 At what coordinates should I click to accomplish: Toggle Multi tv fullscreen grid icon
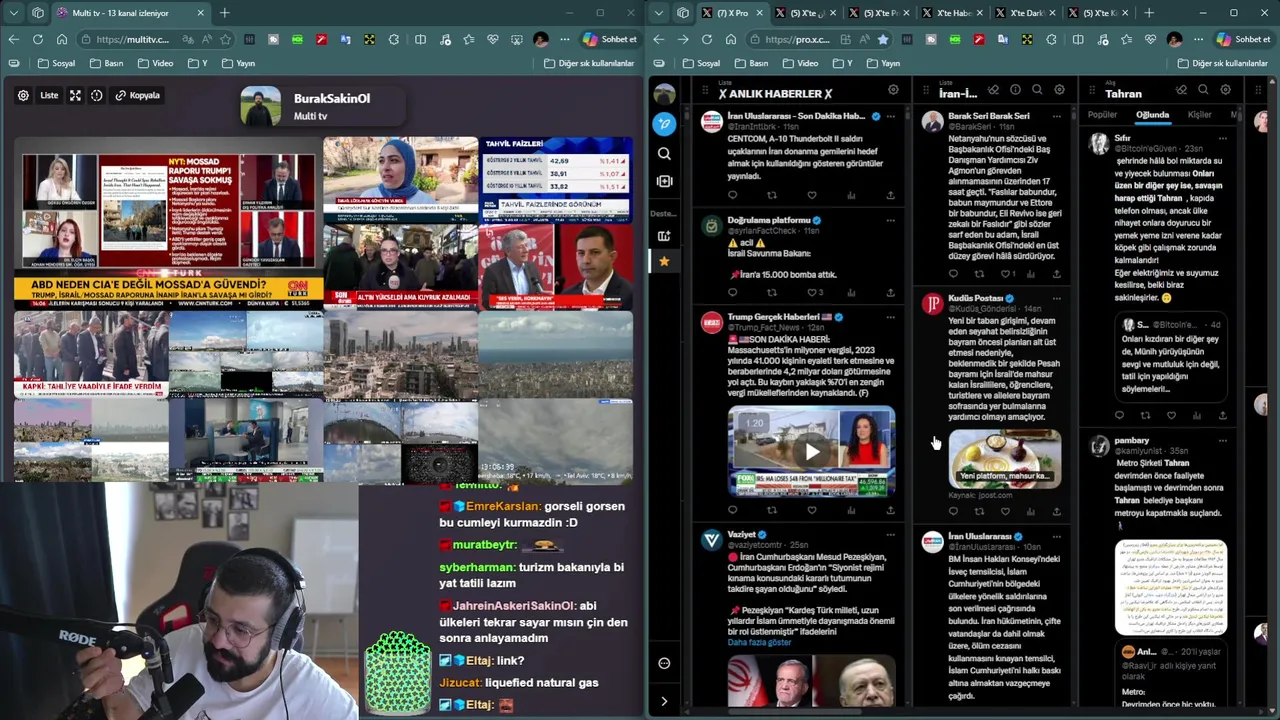pyautogui.click(x=75, y=95)
